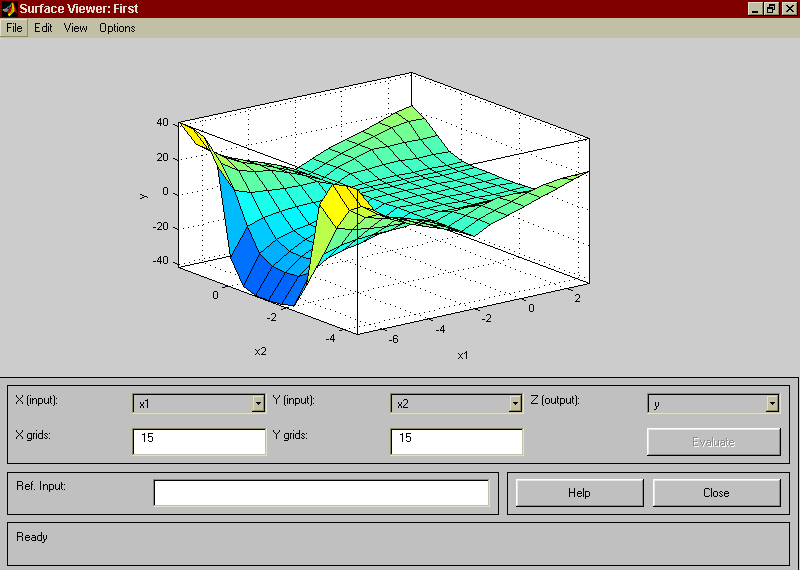Focus the Ref. Input text box
The height and width of the screenshot is (570, 800).
[320, 493]
